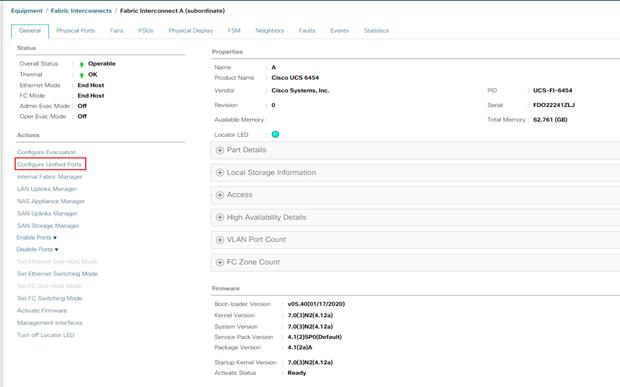The width and height of the screenshot is (620, 387).
Task: Open the Internal Fabric Manager
Action: coord(50,177)
